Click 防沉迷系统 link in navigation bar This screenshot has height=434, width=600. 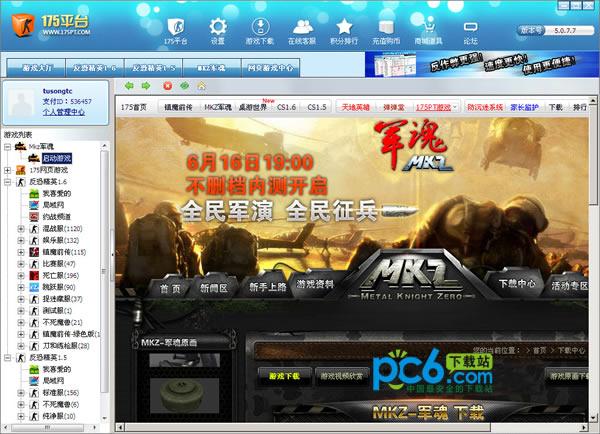coord(485,108)
